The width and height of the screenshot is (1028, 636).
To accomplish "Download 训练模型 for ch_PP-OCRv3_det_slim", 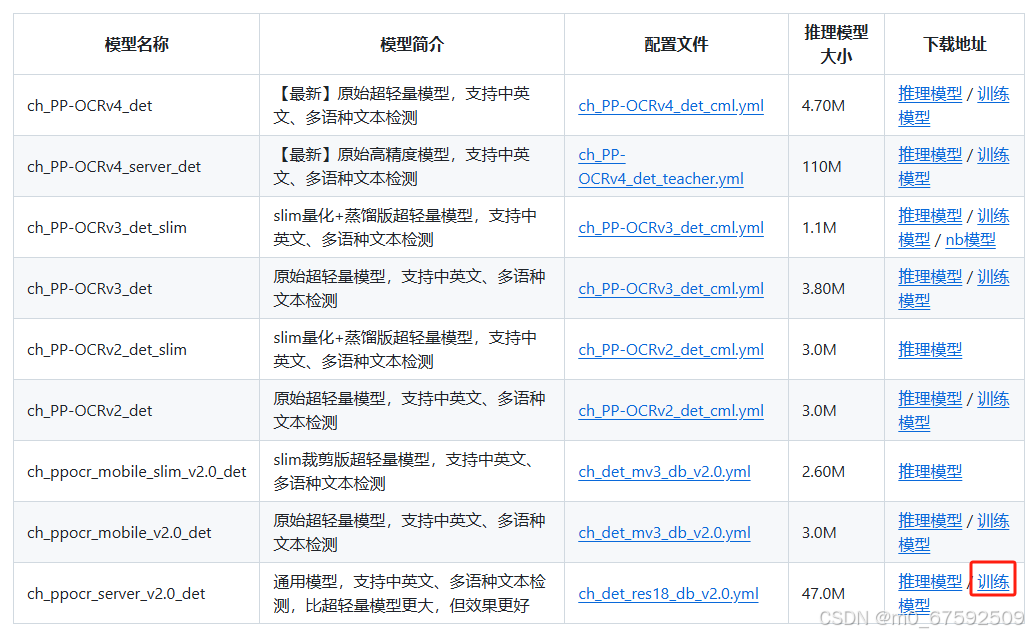I will coord(993,216).
